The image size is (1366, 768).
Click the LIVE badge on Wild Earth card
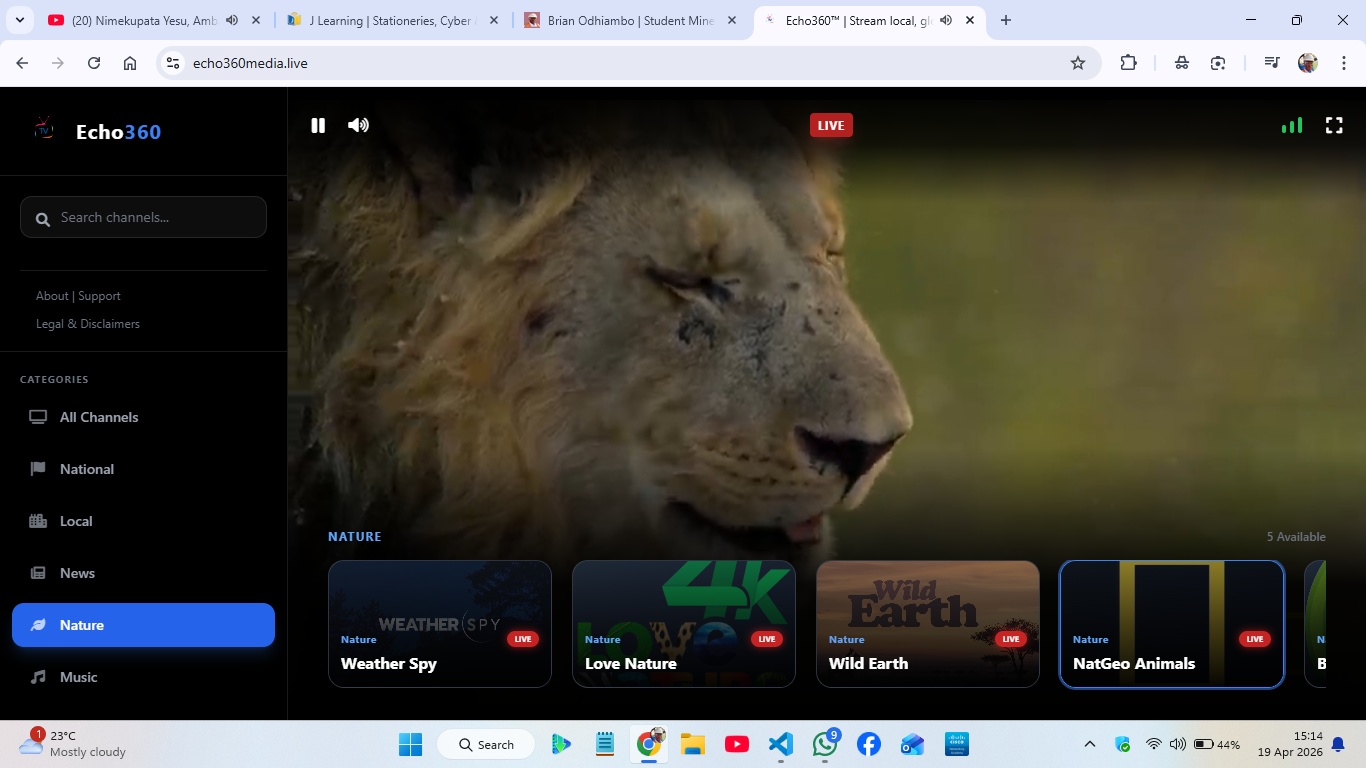pyautogui.click(x=1011, y=639)
